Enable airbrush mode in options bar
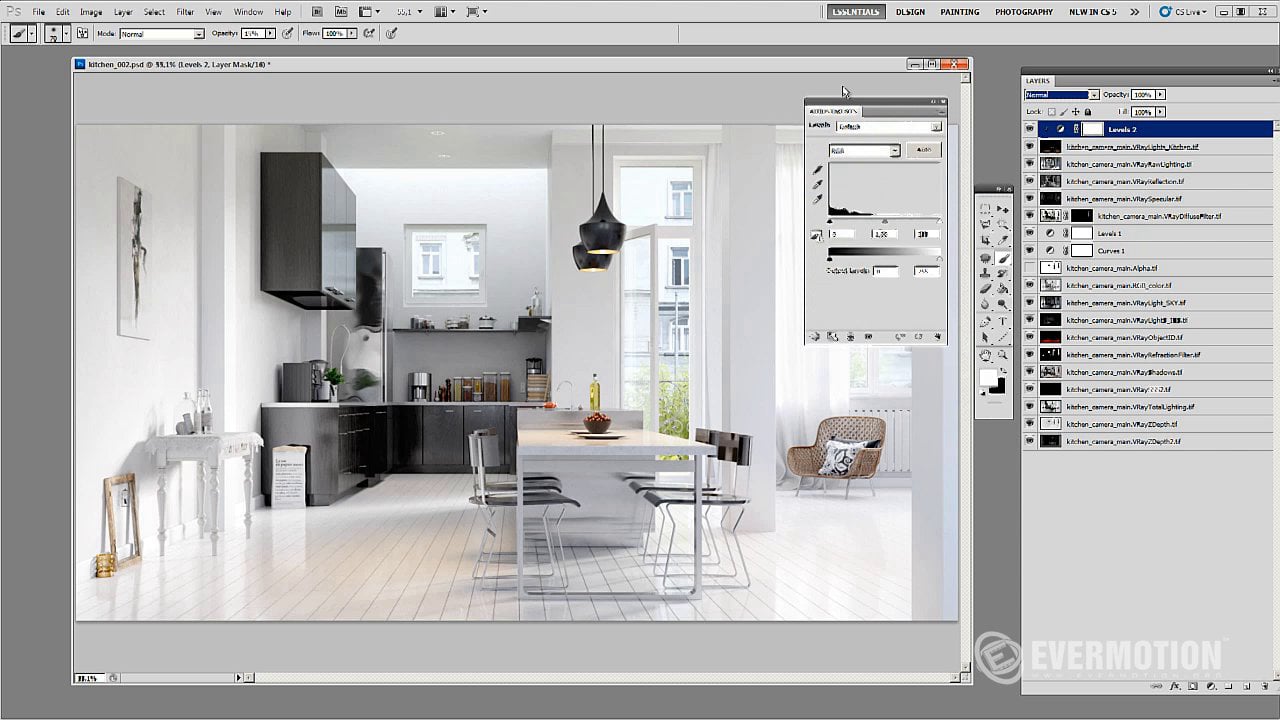The image size is (1280, 720). [x=369, y=33]
